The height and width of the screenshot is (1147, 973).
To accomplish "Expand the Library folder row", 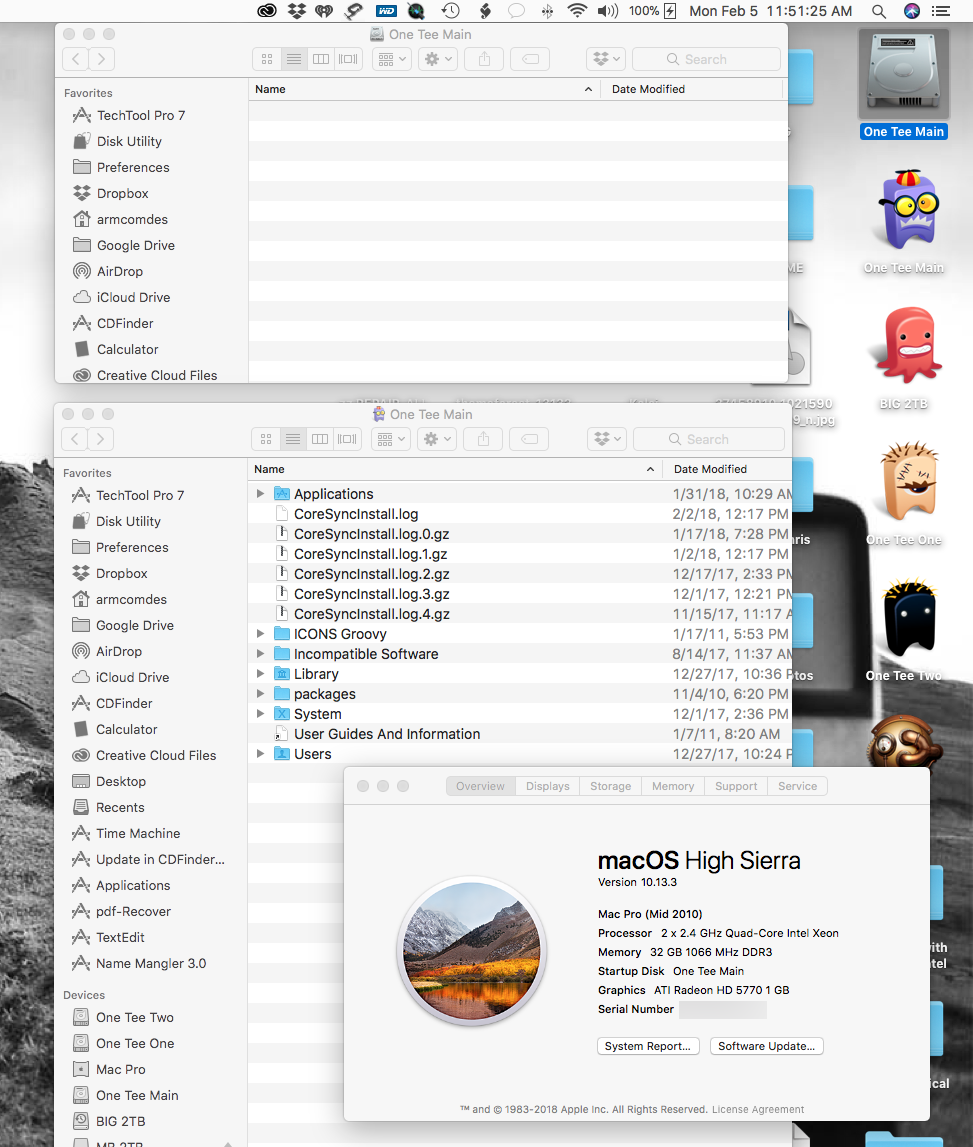I will pyautogui.click(x=260, y=674).
